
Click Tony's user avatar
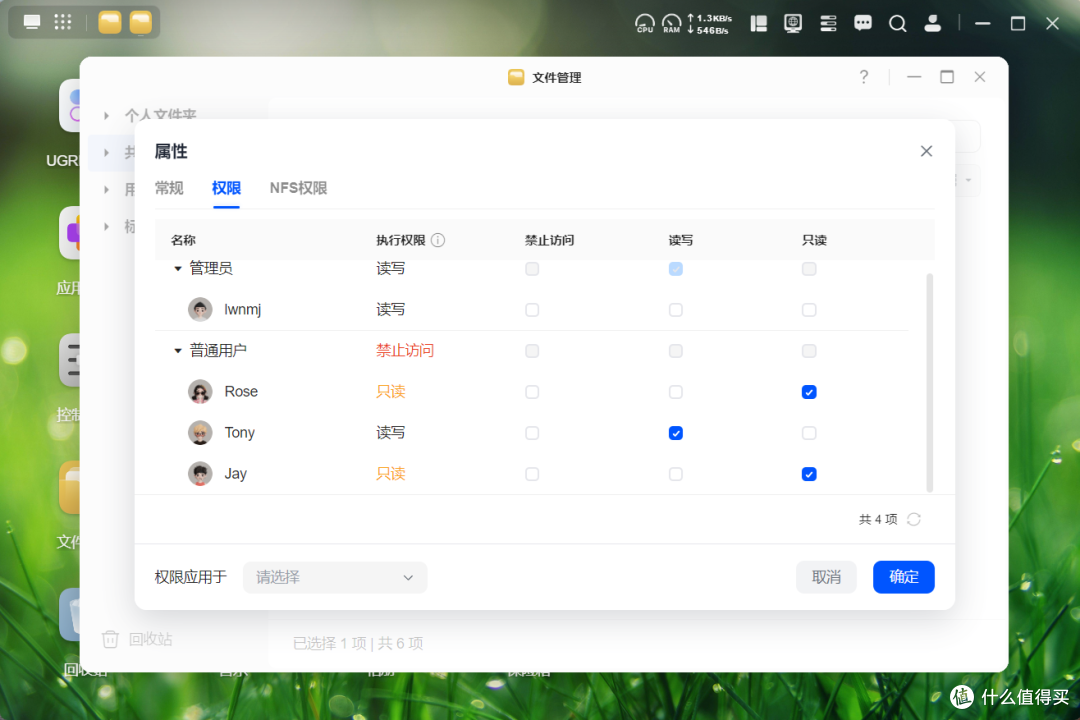[200, 433]
